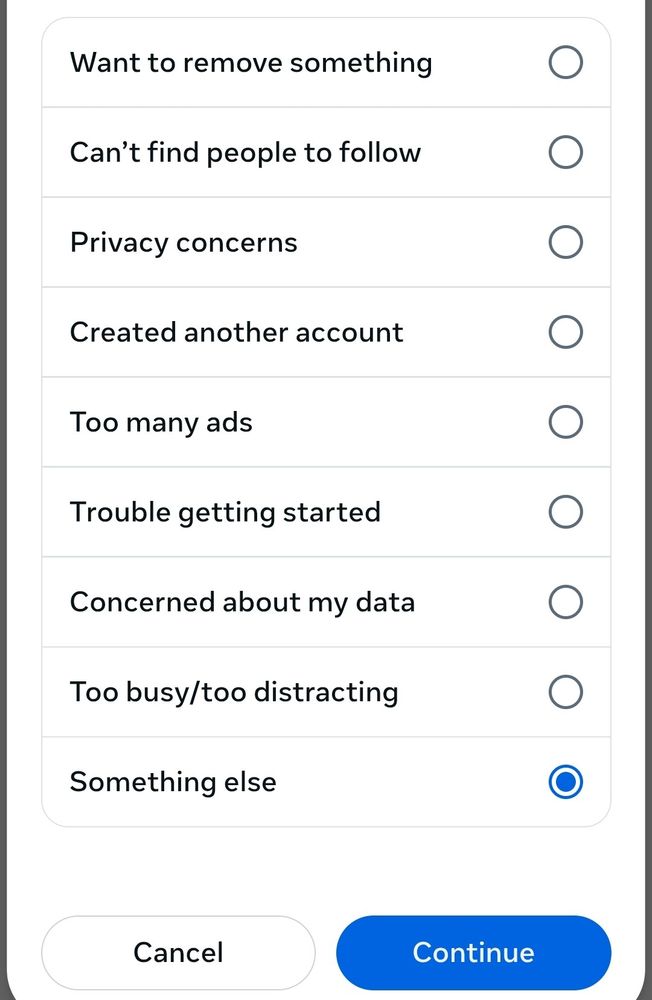
Task: Select the 'Want to remove something' radio button
Action: (565, 63)
